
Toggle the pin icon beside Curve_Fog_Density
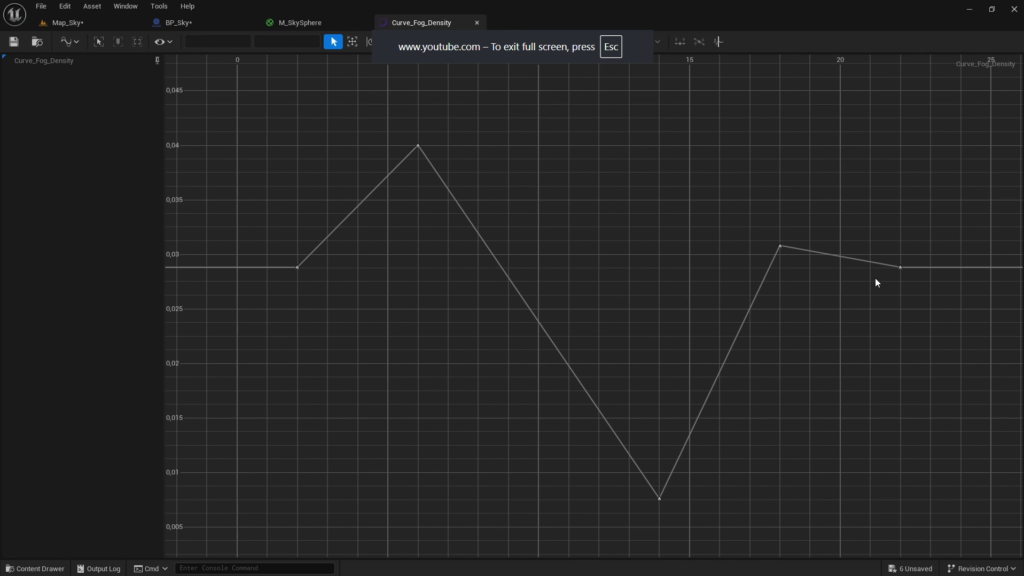[157, 60]
